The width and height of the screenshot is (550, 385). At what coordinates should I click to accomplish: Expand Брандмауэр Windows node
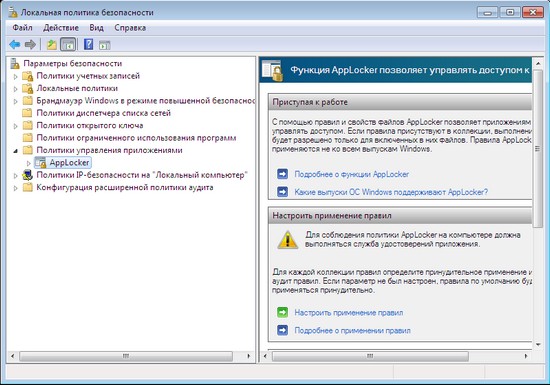click(x=15, y=101)
